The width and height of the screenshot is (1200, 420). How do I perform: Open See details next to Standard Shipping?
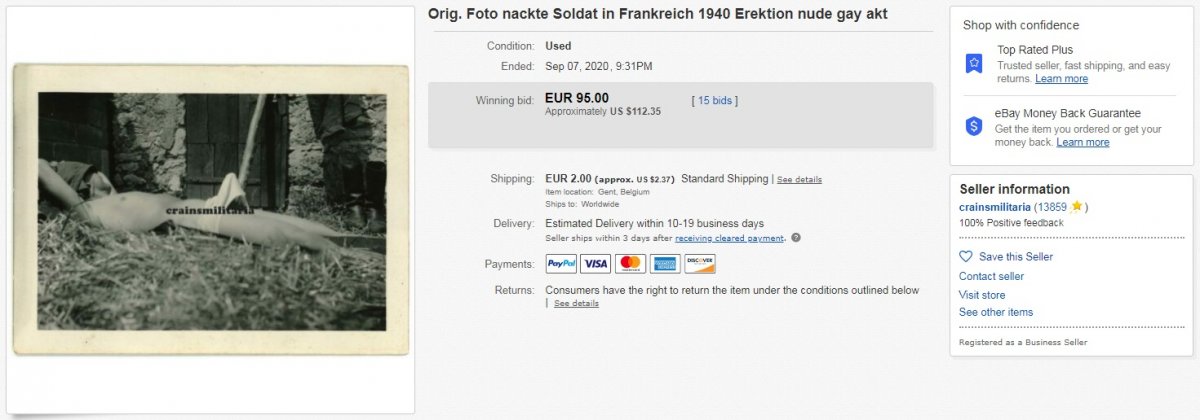[x=799, y=180]
